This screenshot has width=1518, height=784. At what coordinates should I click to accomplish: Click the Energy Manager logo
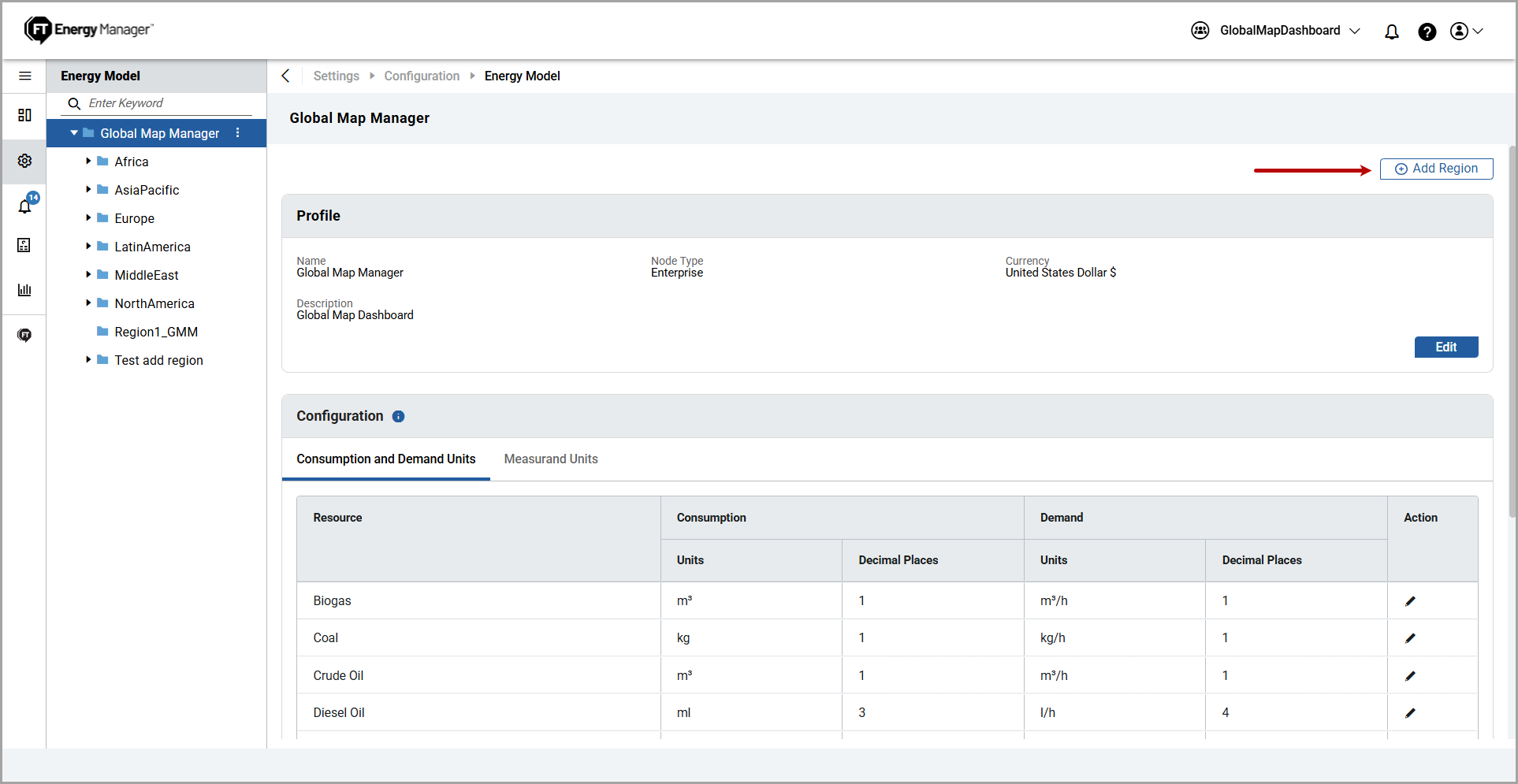[x=88, y=30]
